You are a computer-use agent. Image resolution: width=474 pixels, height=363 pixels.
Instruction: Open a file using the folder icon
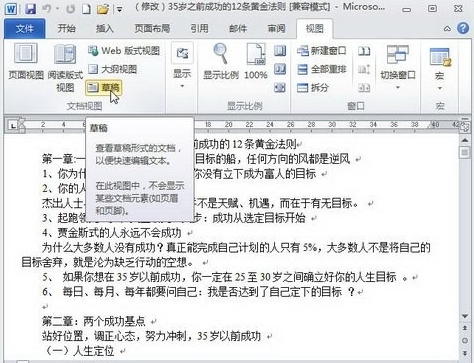[103, 9]
